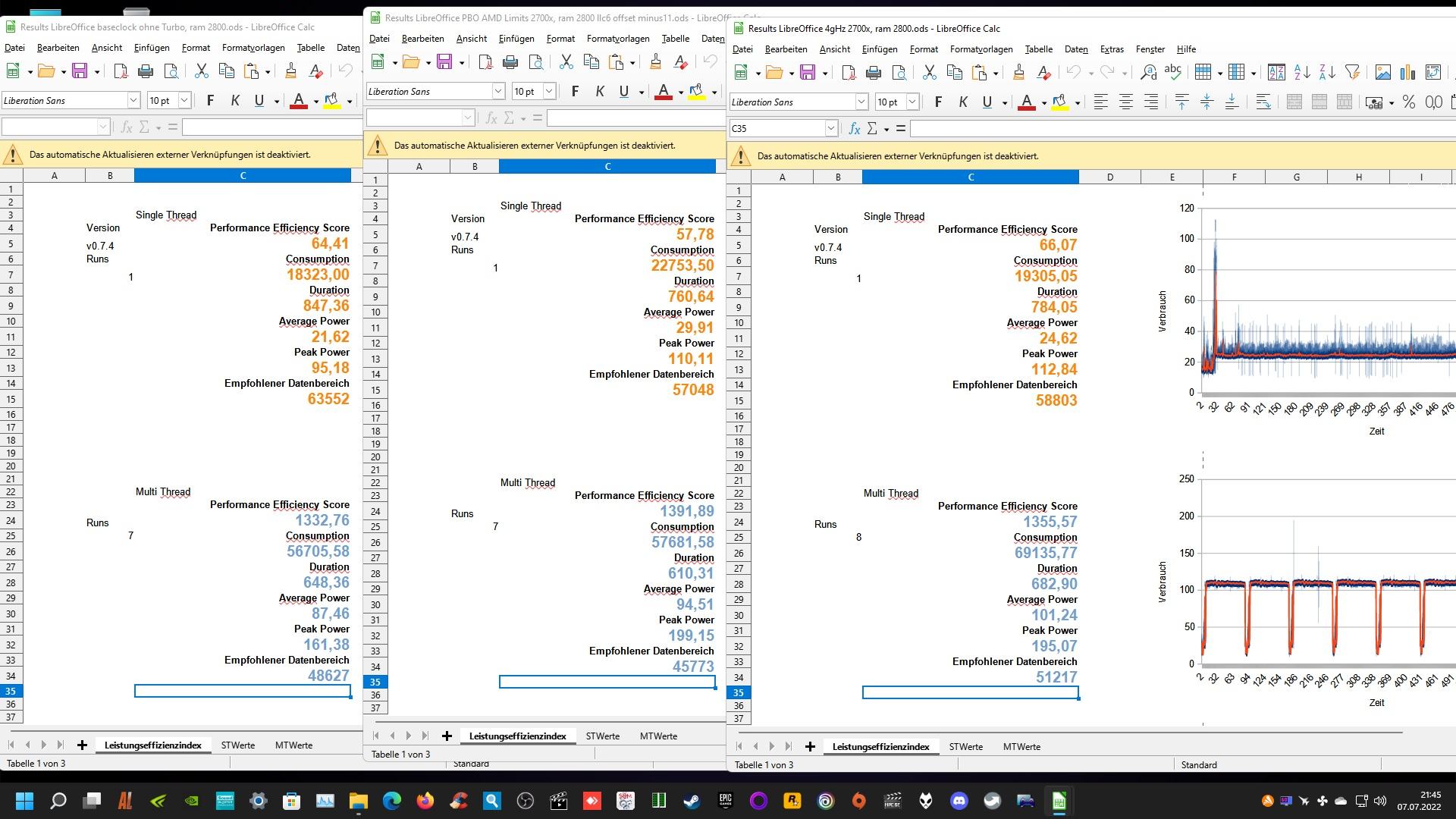This screenshot has width=1456, height=819.
Task: Click Sort Ascending in the 4gHz window
Action: pyautogui.click(x=1302, y=73)
